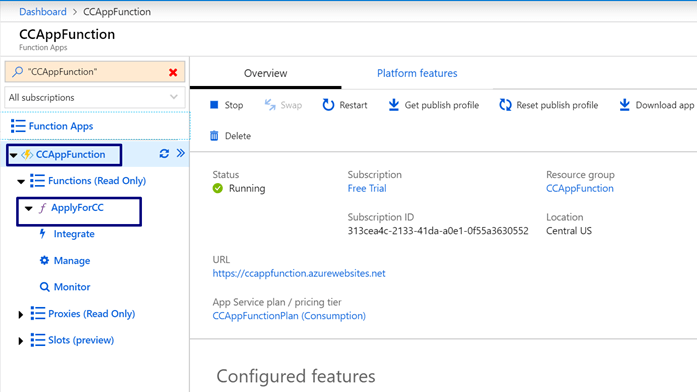The image size is (697, 392).
Task: Go to Dashboard via breadcrumb
Action: (x=43, y=12)
